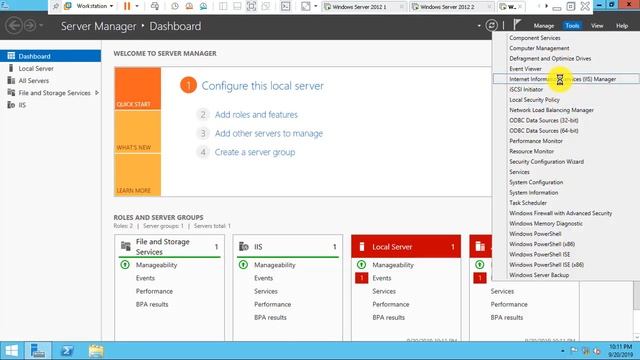Click Performance in File and Storage tile
This screenshot has height=360, width=640.
(x=154, y=291)
